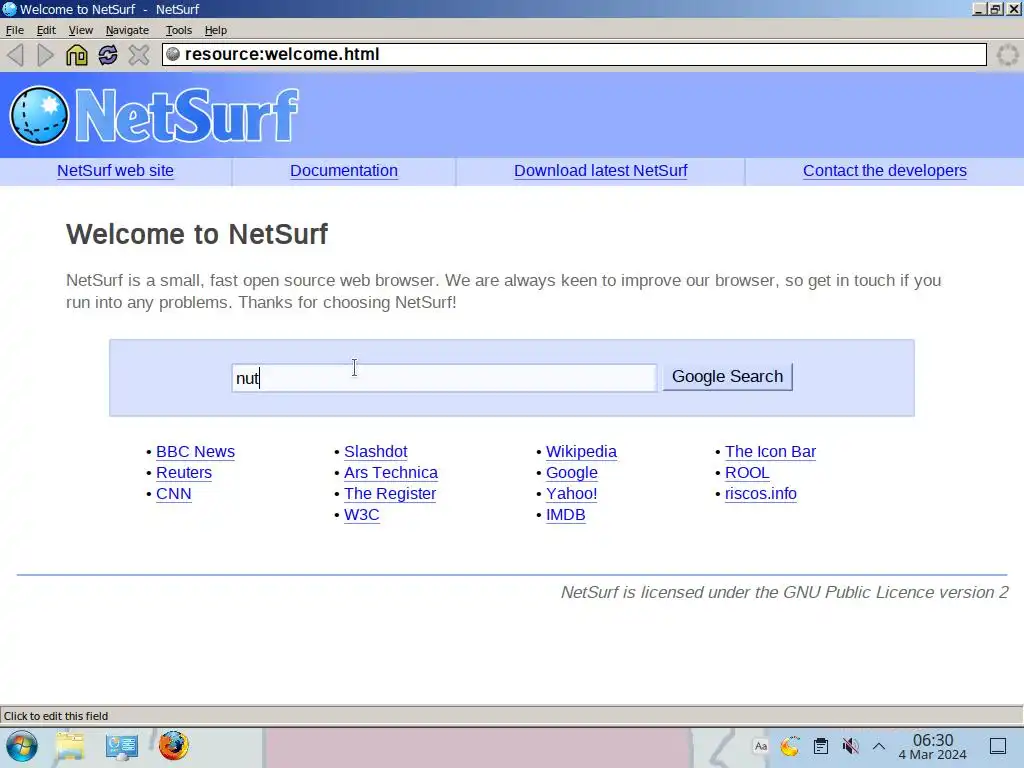Screen dimensions: 1024x768
Task: Open the taskbar clock and date
Action: click(933, 746)
